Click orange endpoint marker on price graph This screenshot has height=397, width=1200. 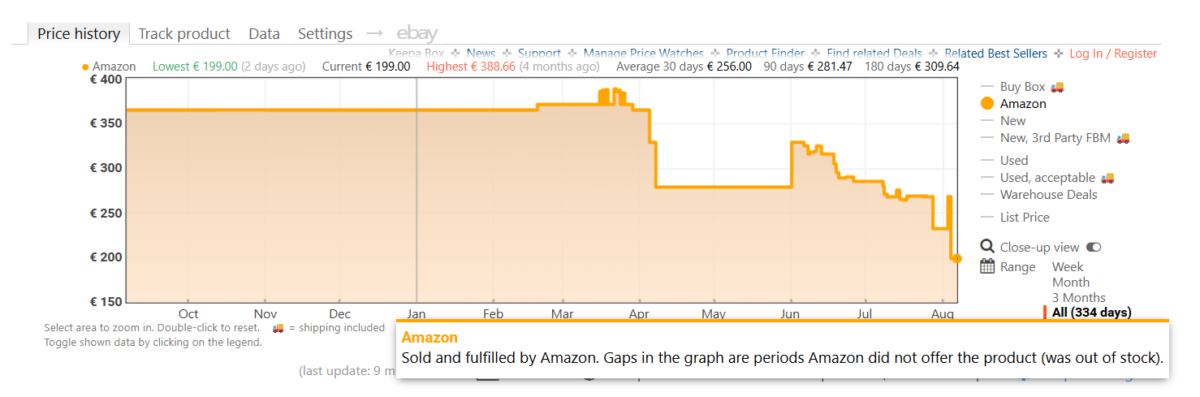[x=956, y=259]
